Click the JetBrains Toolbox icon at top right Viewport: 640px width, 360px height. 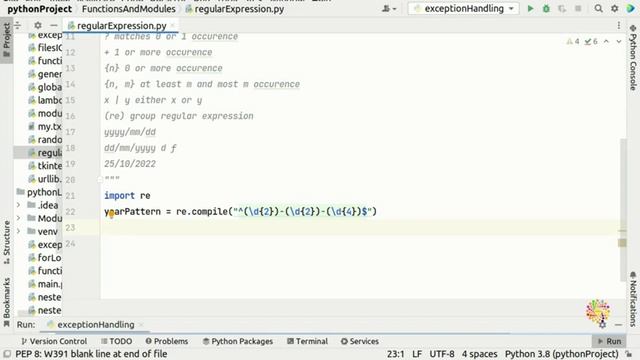[x=631, y=9]
